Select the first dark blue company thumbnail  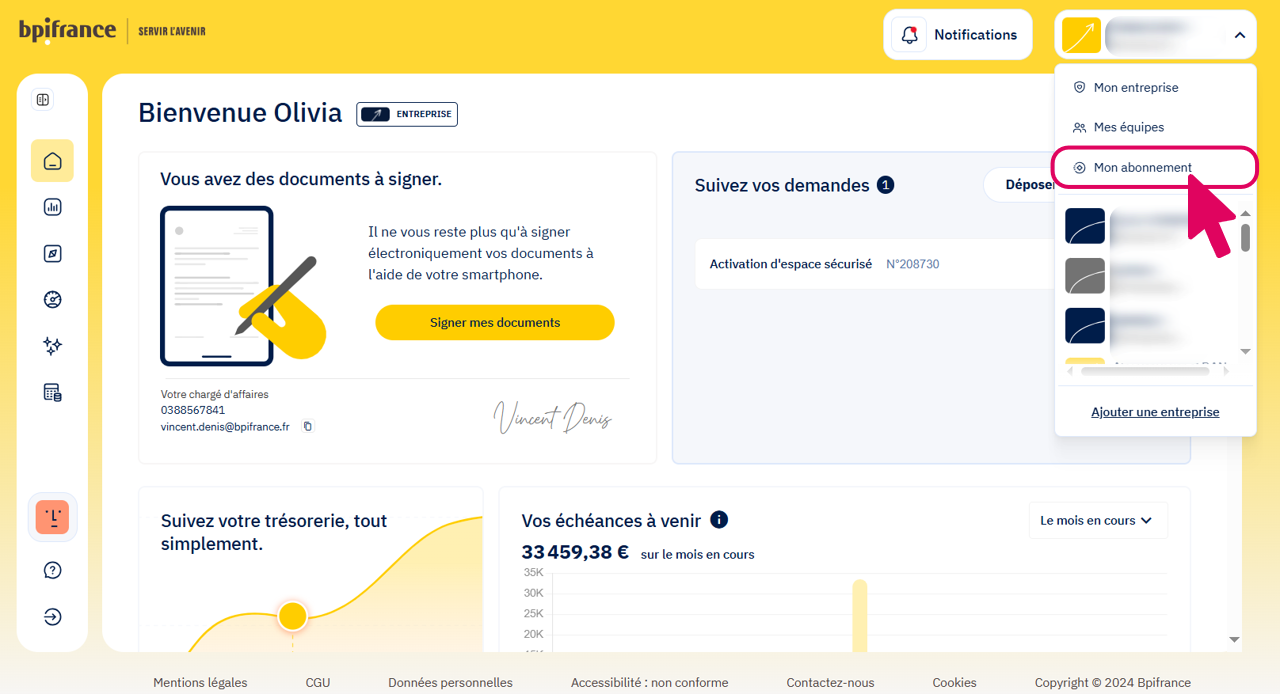[x=1085, y=226]
